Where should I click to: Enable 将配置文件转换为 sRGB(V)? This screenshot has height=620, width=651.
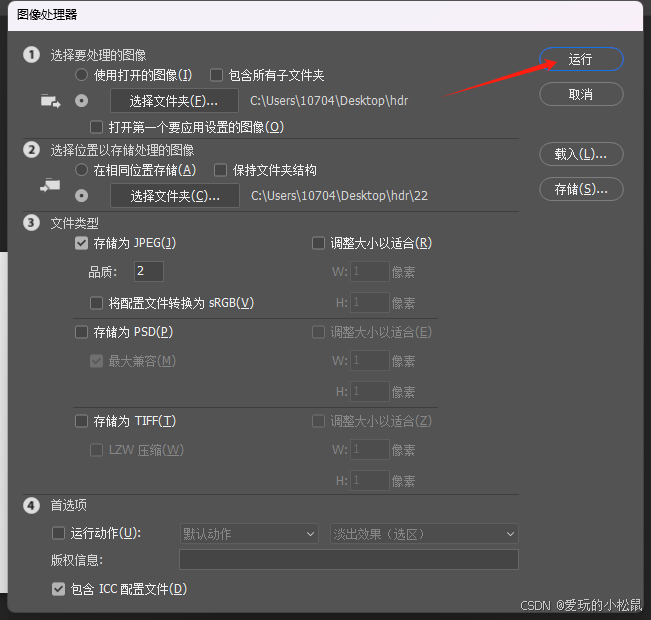[x=96, y=303]
